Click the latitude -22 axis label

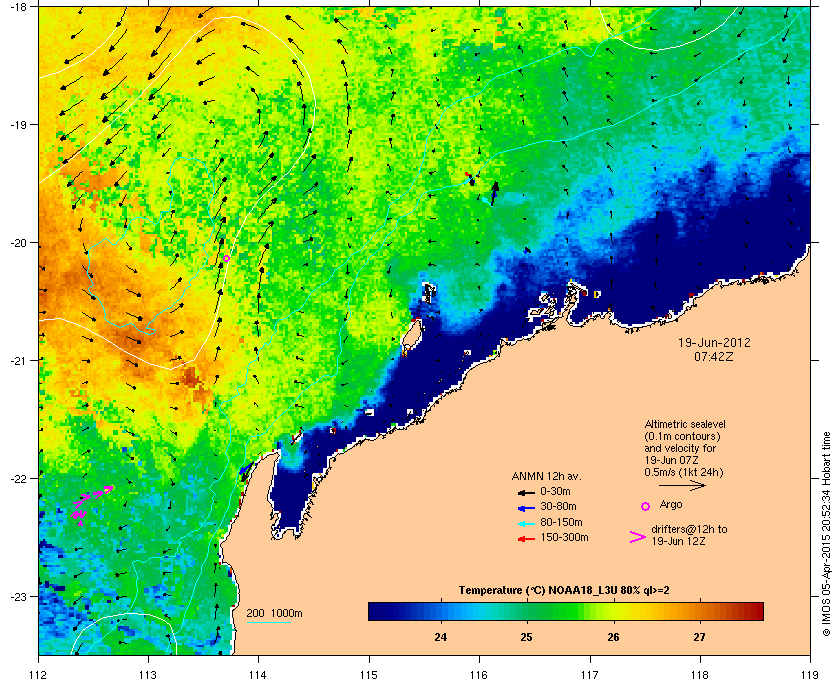(x=18, y=478)
